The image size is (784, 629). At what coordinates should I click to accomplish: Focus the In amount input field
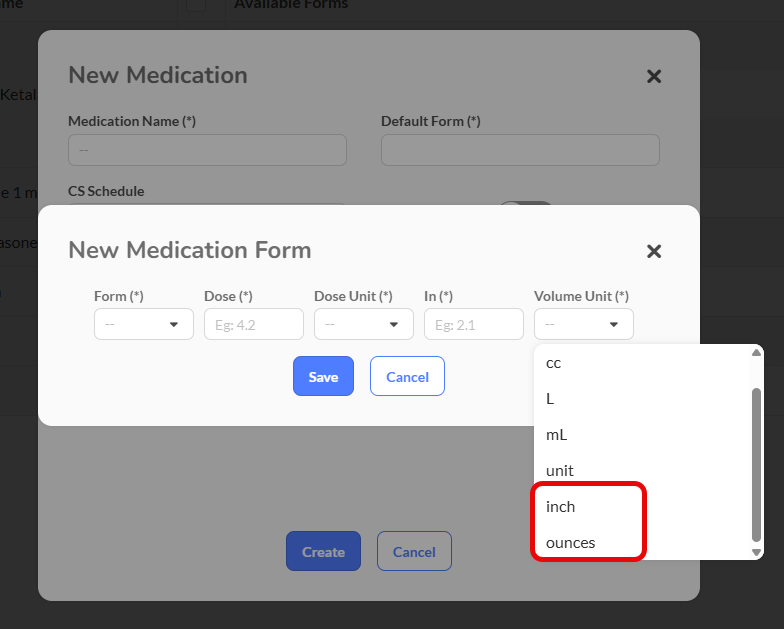pyautogui.click(x=474, y=324)
